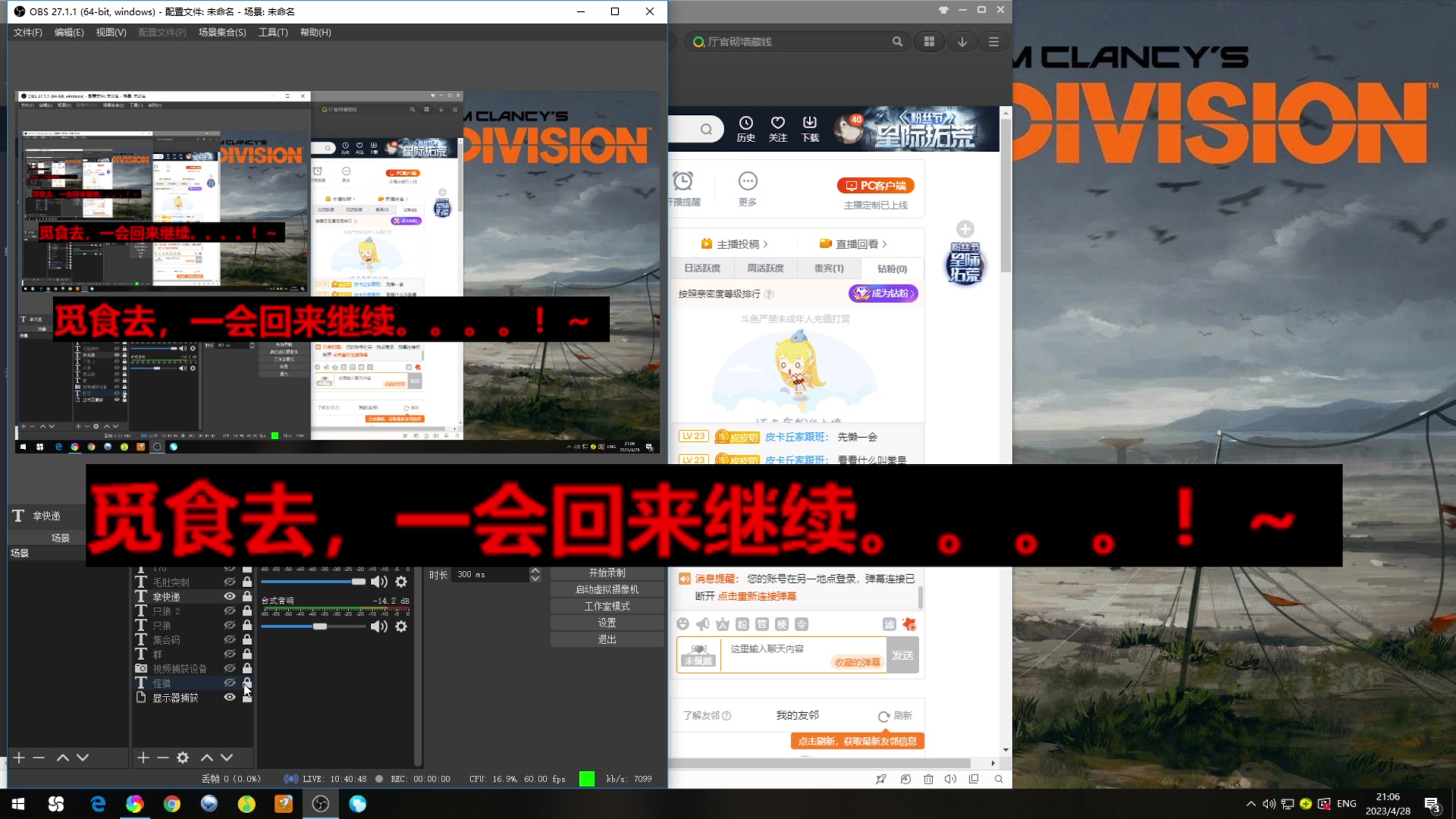The height and width of the screenshot is (819, 1456).
Task: Remove the selected source with the minus icon
Action: [162, 758]
